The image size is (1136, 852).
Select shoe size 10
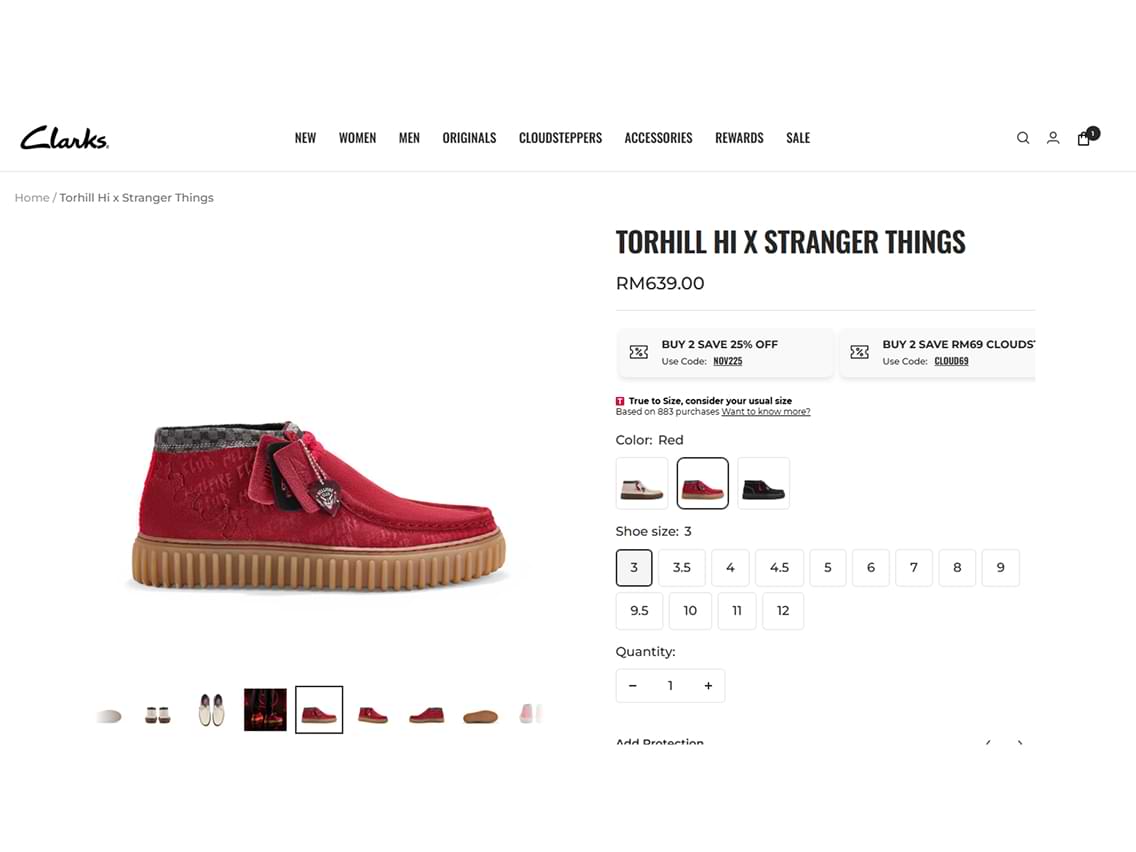pos(690,611)
